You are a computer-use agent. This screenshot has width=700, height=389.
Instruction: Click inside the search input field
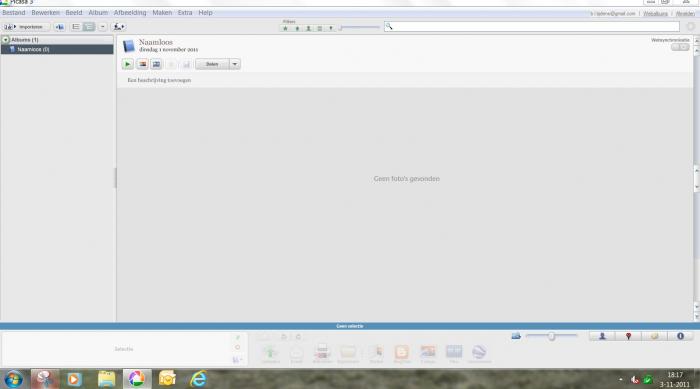pos(532,27)
